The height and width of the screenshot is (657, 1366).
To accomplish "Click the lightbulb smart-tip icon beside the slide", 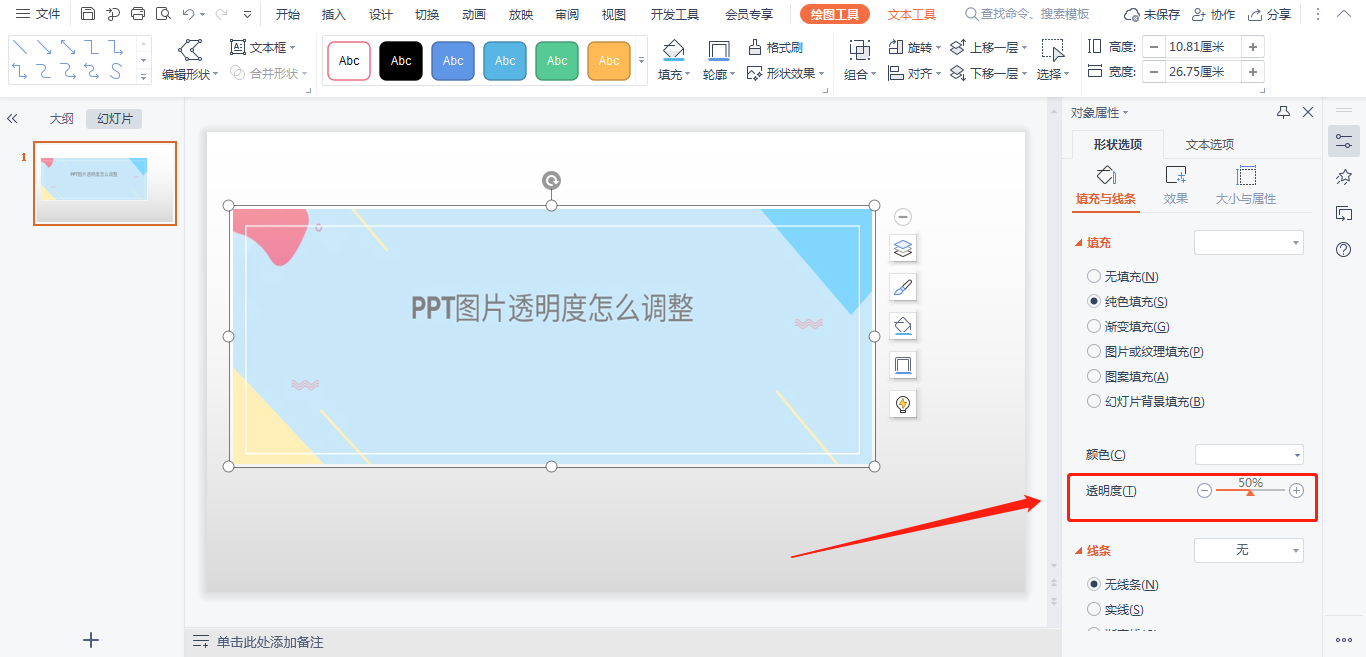I will pyautogui.click(x=902, y=404).
